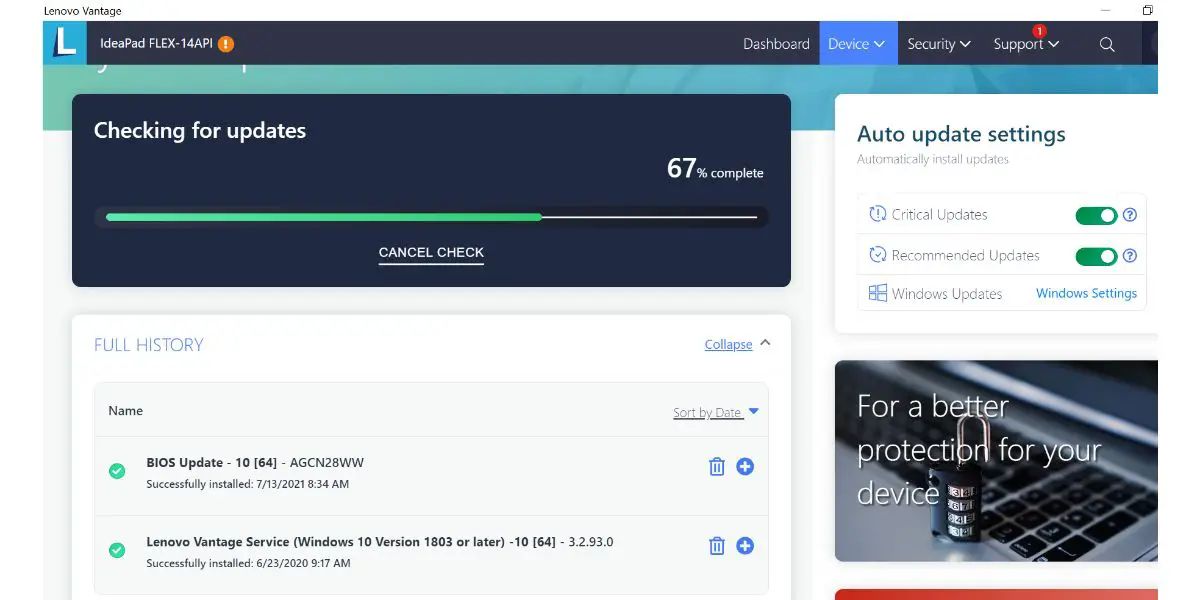Image resolution: width=1200 pixels, height=600 pixels.
Task: Go to the Dashboard tab
Action: point(776,44)
